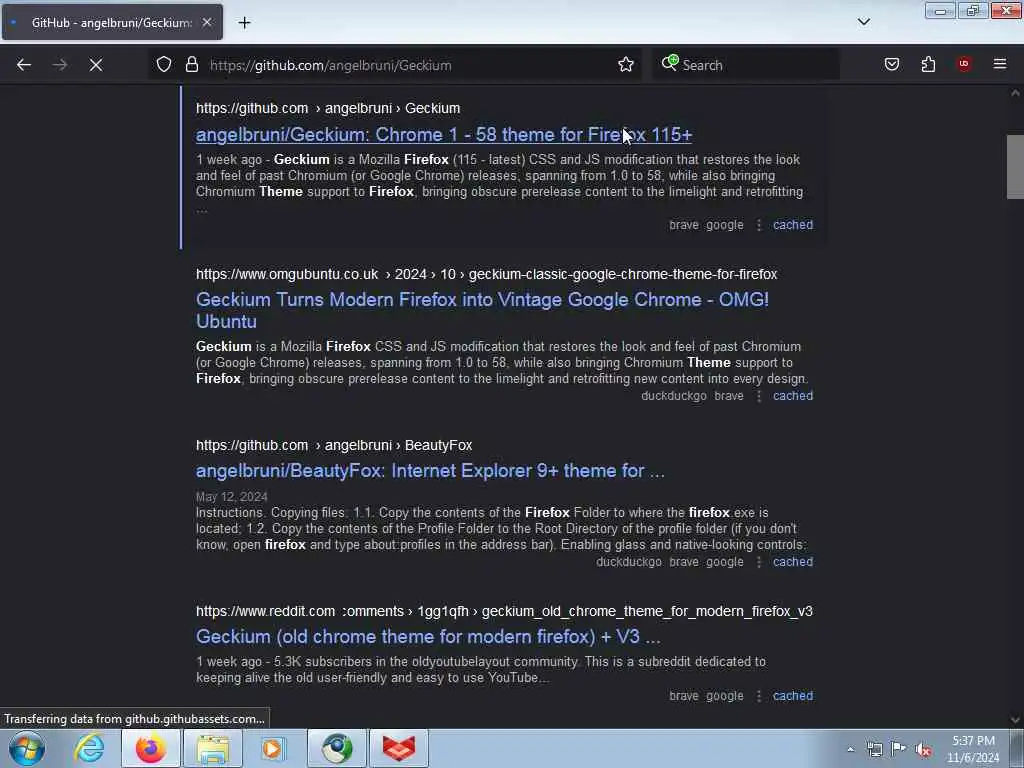Bookmark this page with the star icon
1024x768 pixels.
coord(626,65)
